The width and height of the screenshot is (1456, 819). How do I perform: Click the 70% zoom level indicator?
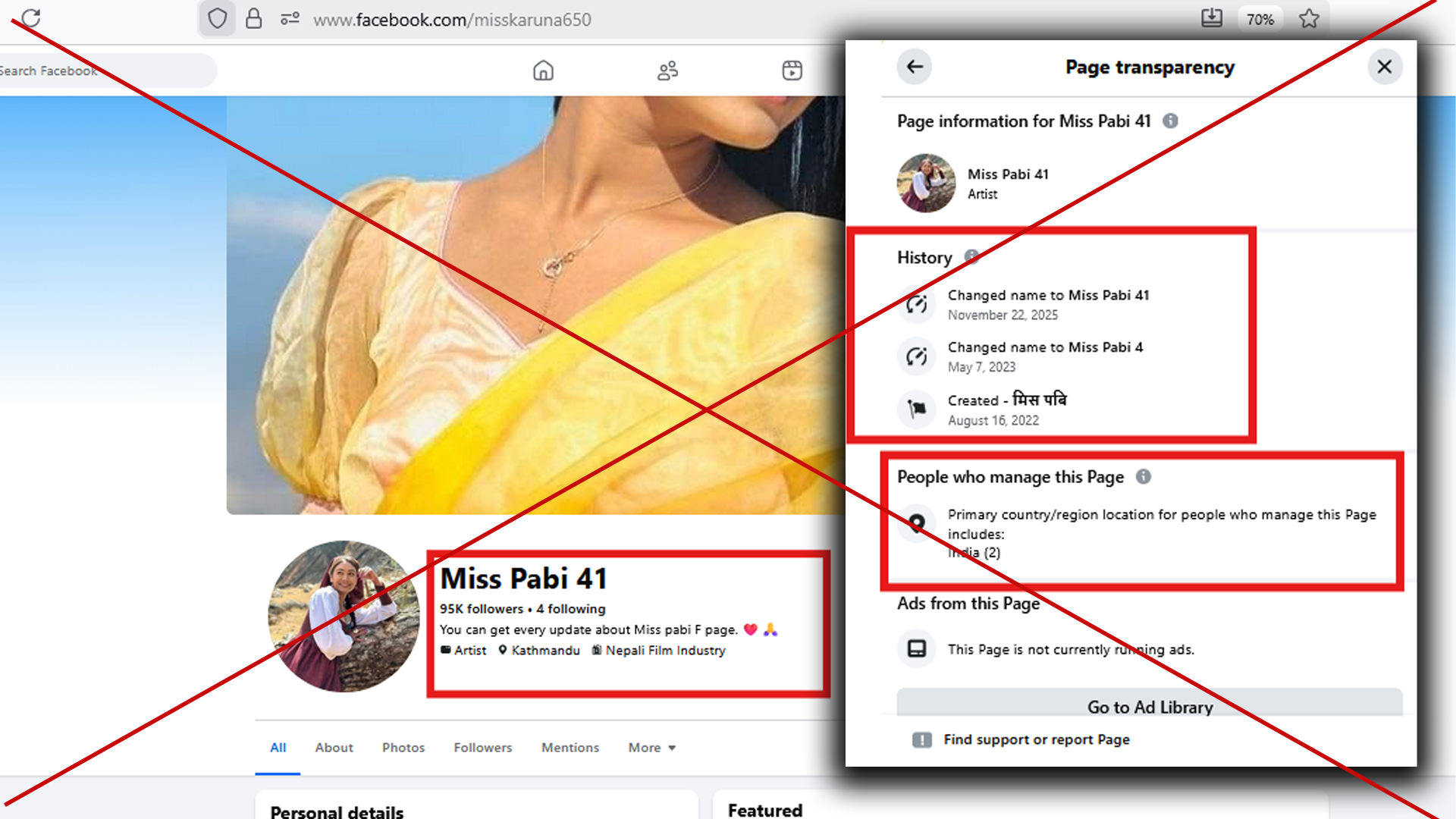point(1260,19)
